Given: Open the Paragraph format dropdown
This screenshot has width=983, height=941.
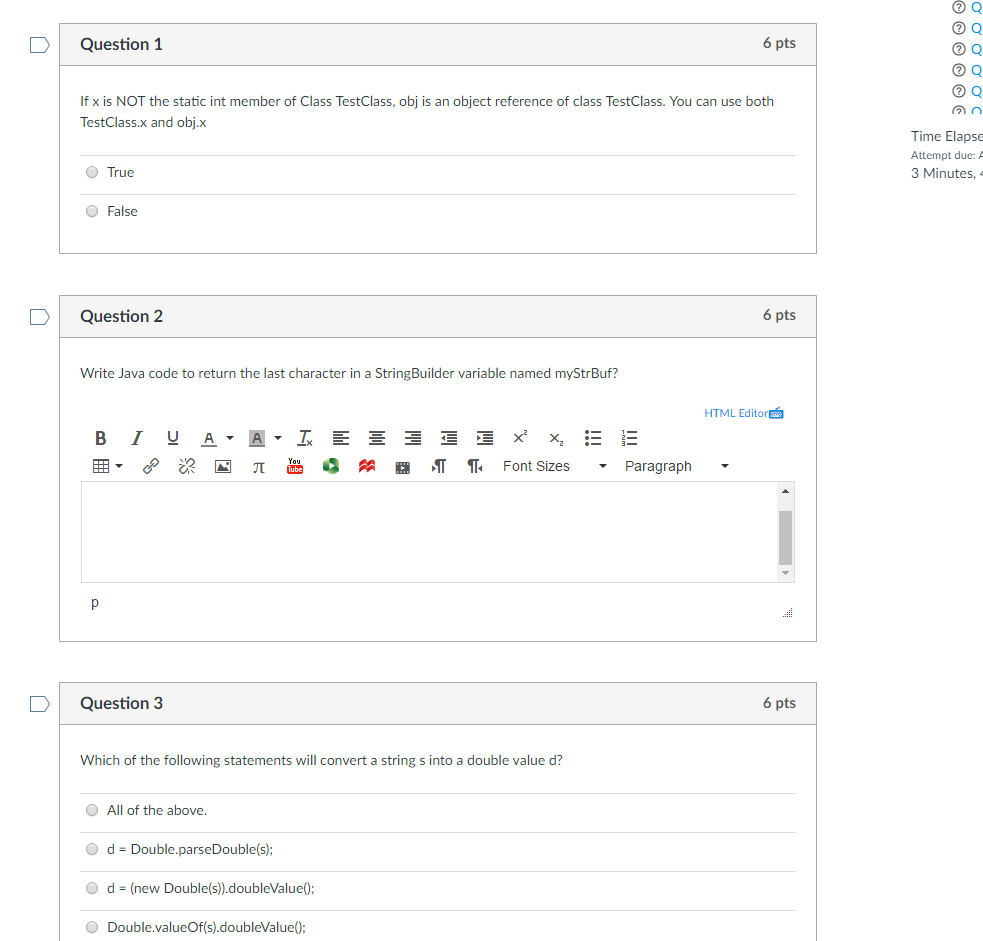Looking at the screenshot, I should (676, 466).
